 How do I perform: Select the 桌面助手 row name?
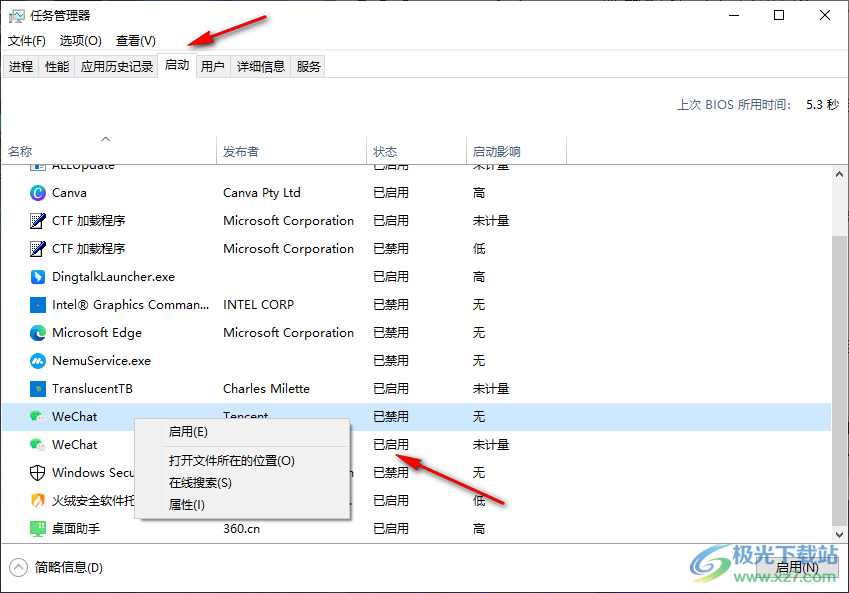click(76, 529)
